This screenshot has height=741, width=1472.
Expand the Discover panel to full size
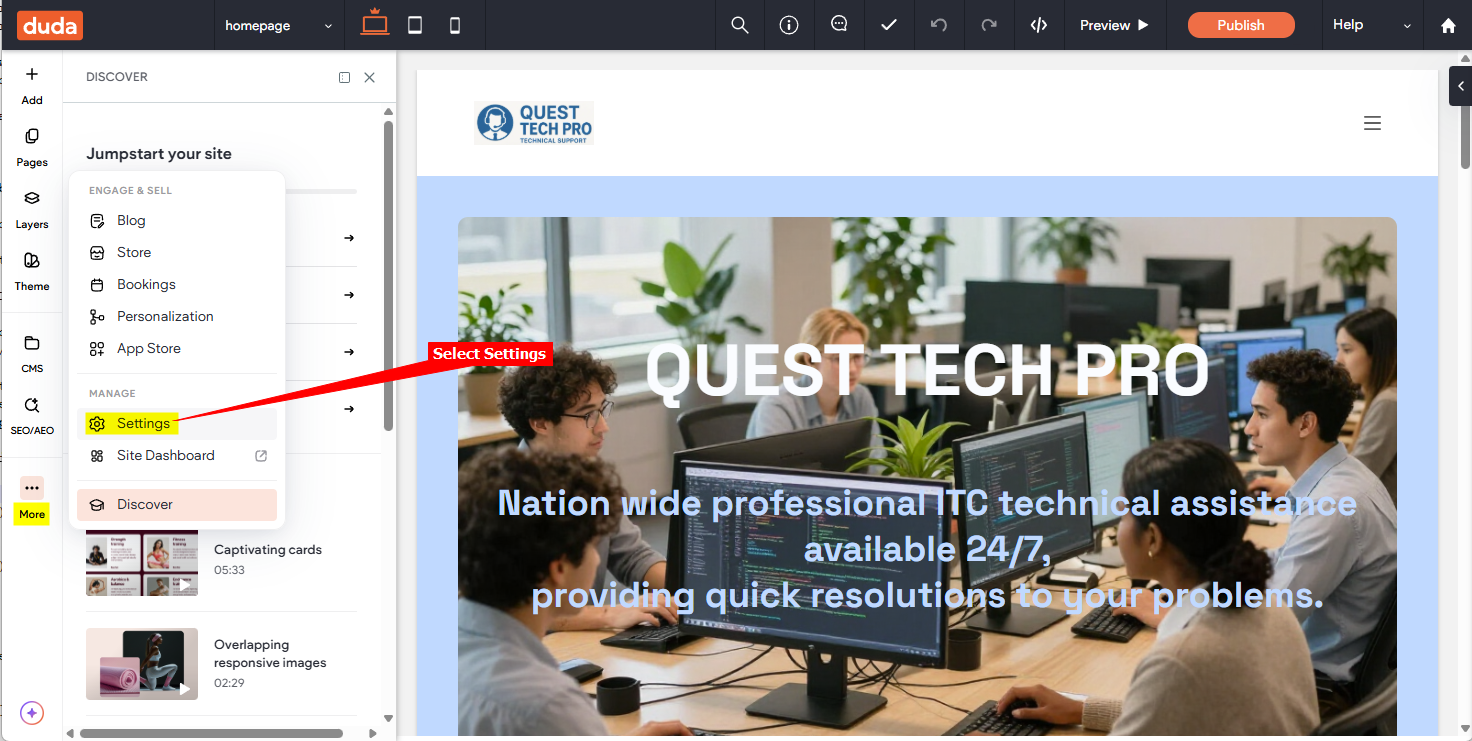[344, 77]
